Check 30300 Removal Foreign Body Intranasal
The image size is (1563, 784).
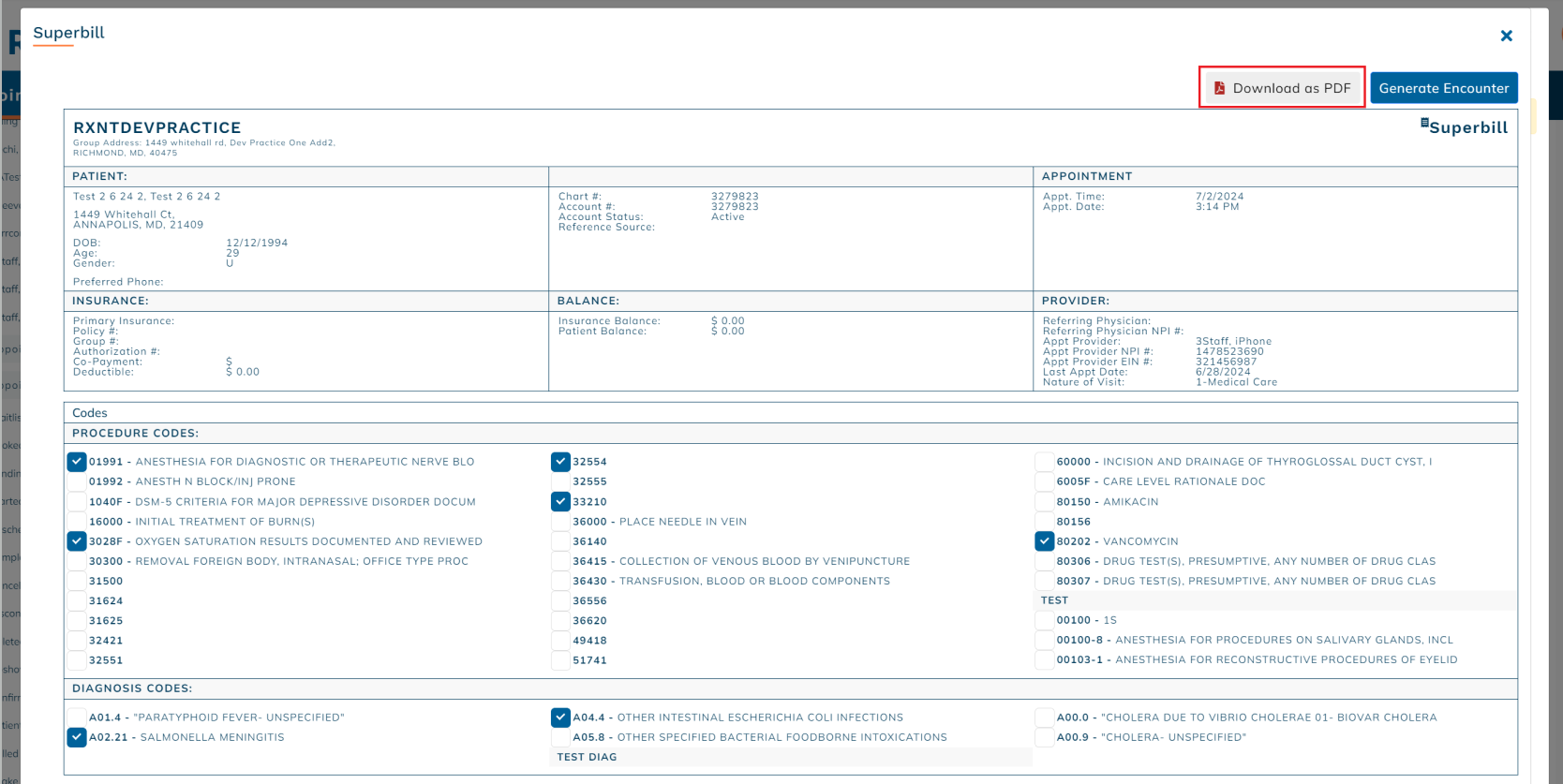pyautogui.click(x=77, y=561)
